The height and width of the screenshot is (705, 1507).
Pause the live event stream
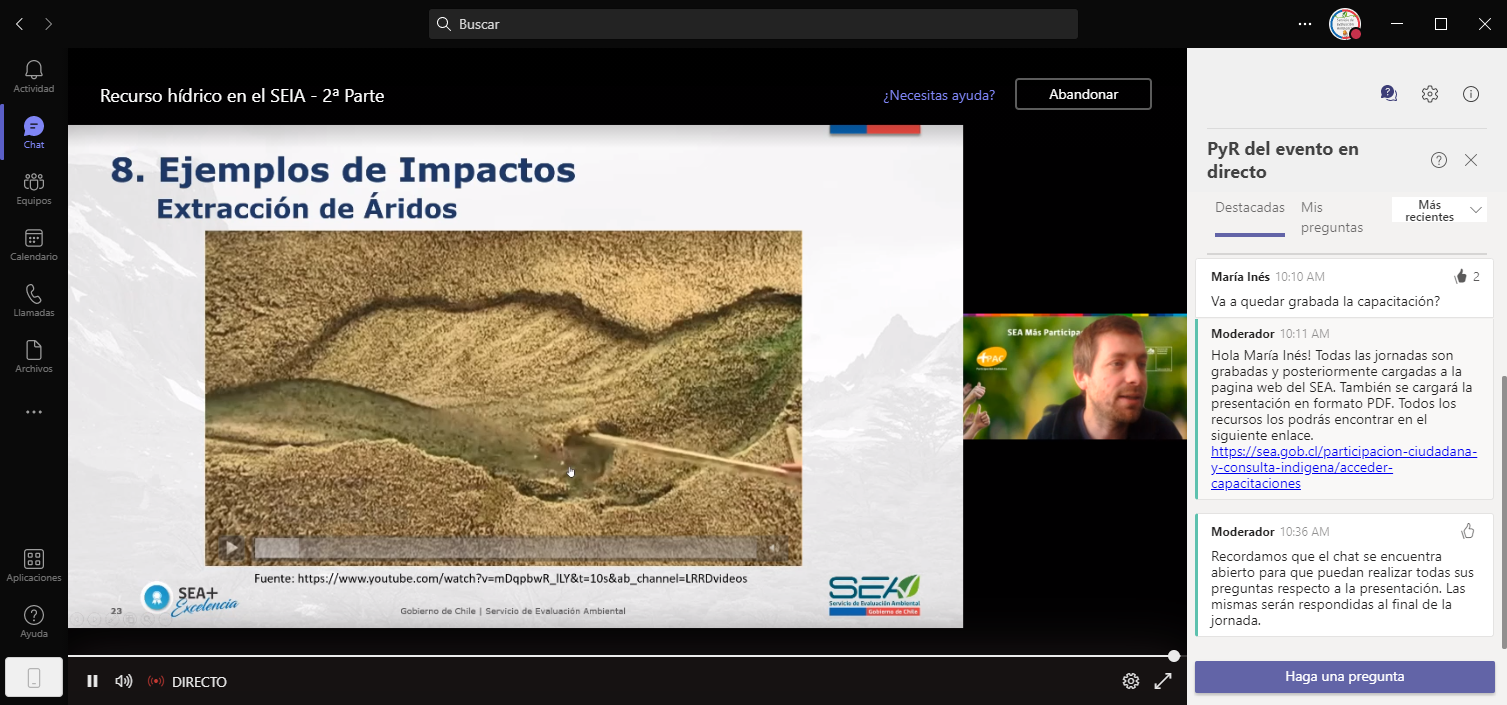(x=92, y=681)
